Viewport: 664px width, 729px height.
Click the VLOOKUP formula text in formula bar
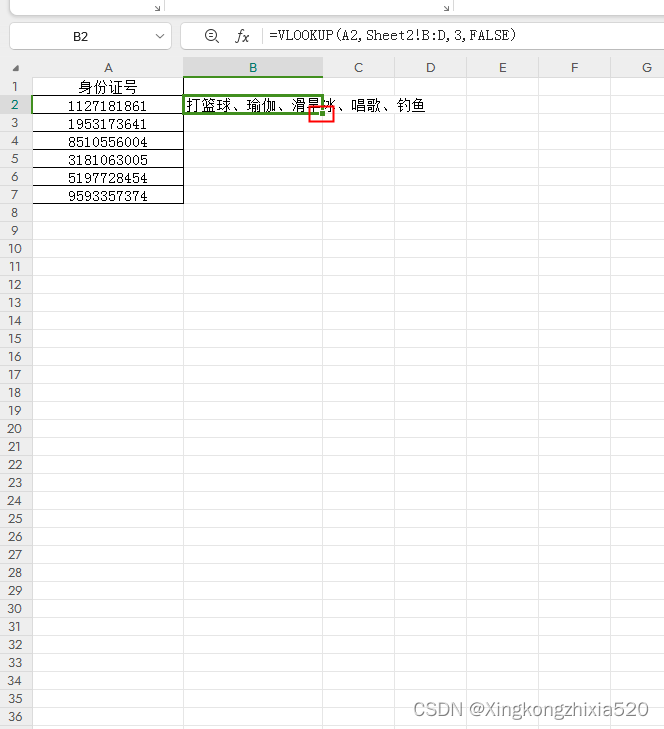point(392,35)
